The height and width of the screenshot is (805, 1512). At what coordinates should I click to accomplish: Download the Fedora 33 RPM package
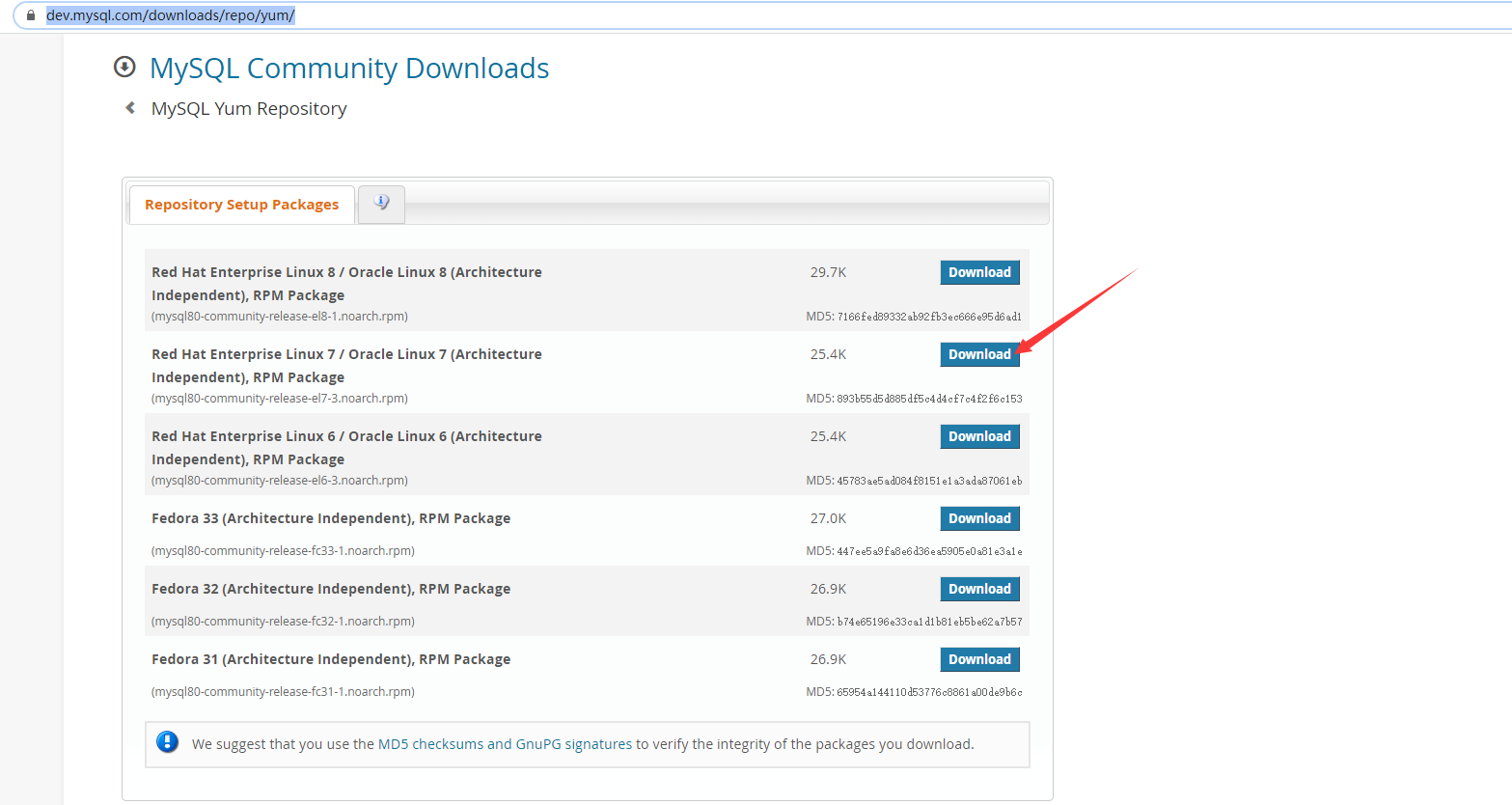click(x=979, y=518)
